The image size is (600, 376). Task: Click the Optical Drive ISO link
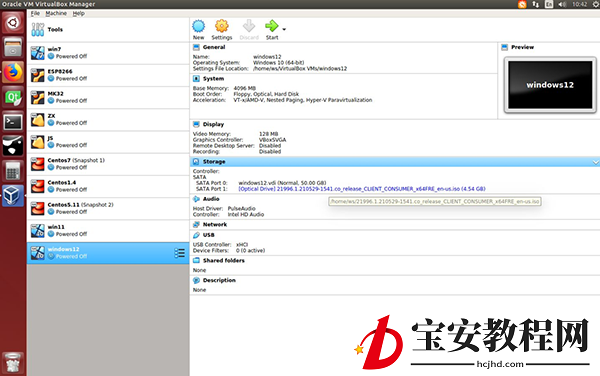[x=362, y=189]
